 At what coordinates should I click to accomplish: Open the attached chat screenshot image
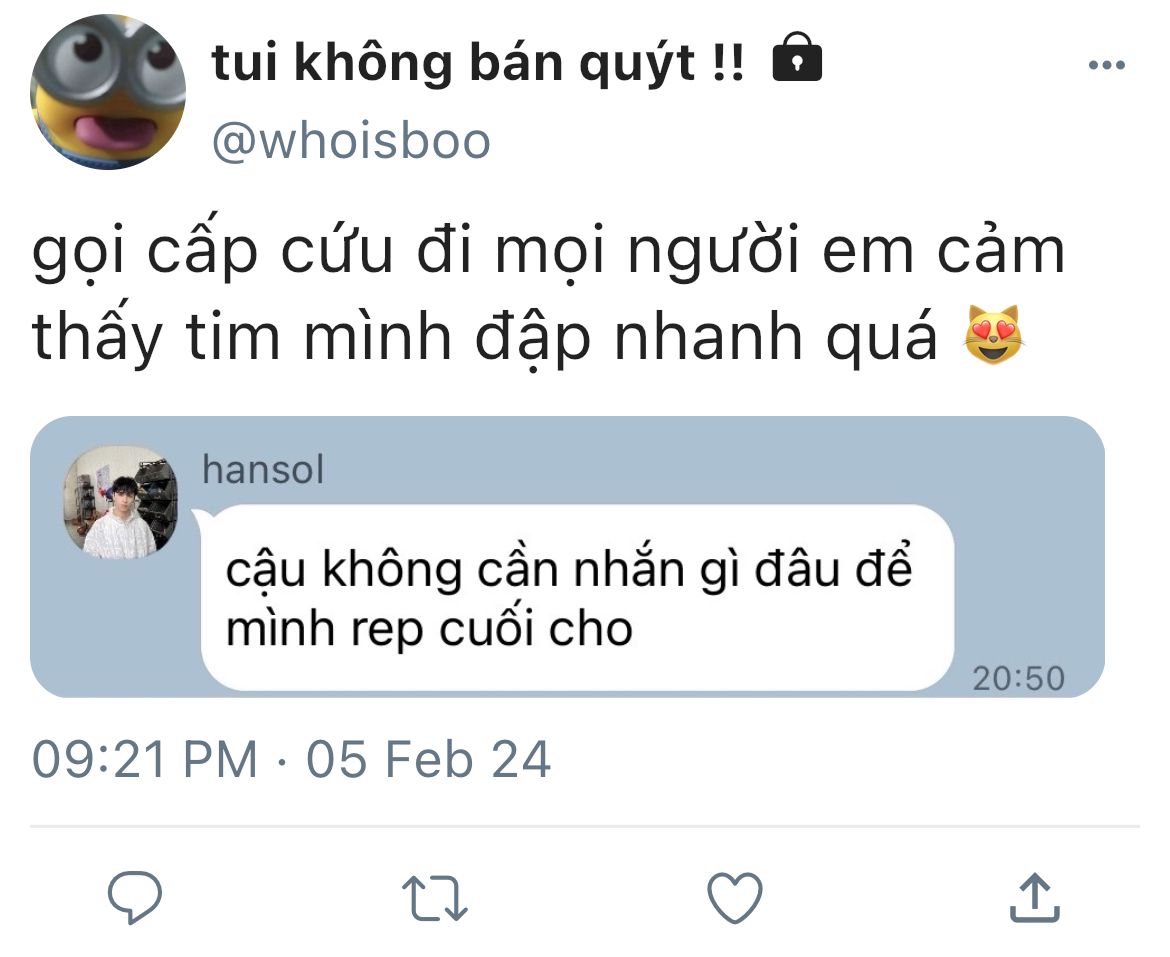click(567, 556)
